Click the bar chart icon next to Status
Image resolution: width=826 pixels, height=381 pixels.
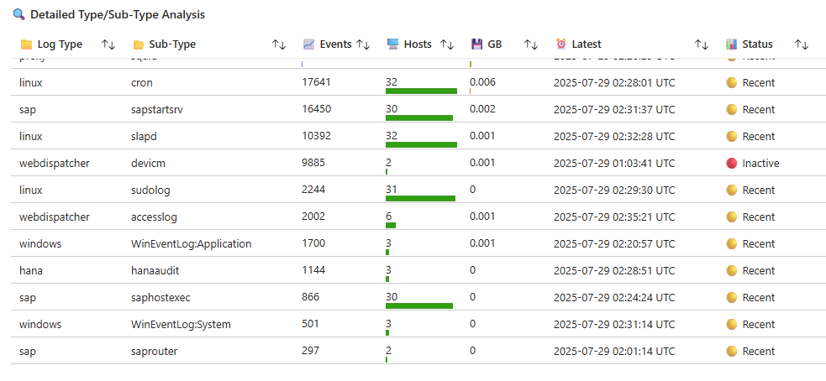click(x=731, y=44)
